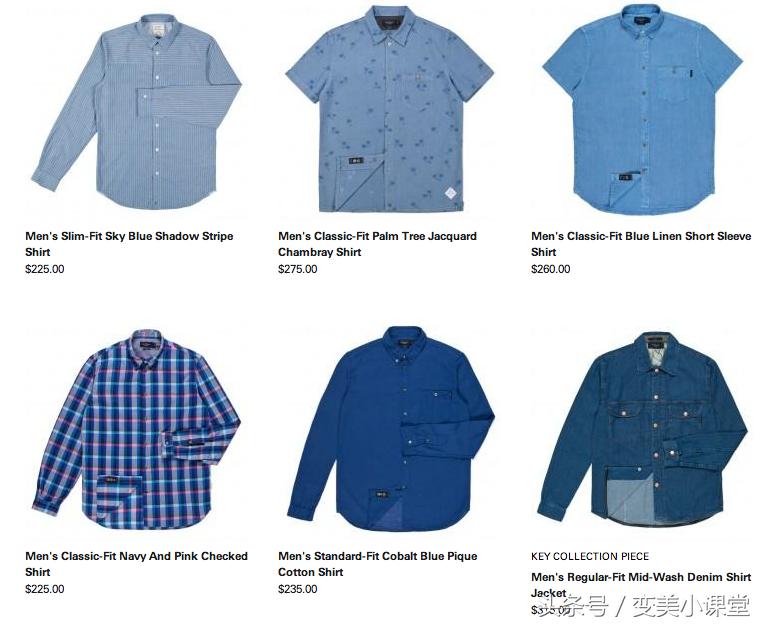Select the $225.00 price under Checked Shirt

pyautogui.click(x=44, y=589)
